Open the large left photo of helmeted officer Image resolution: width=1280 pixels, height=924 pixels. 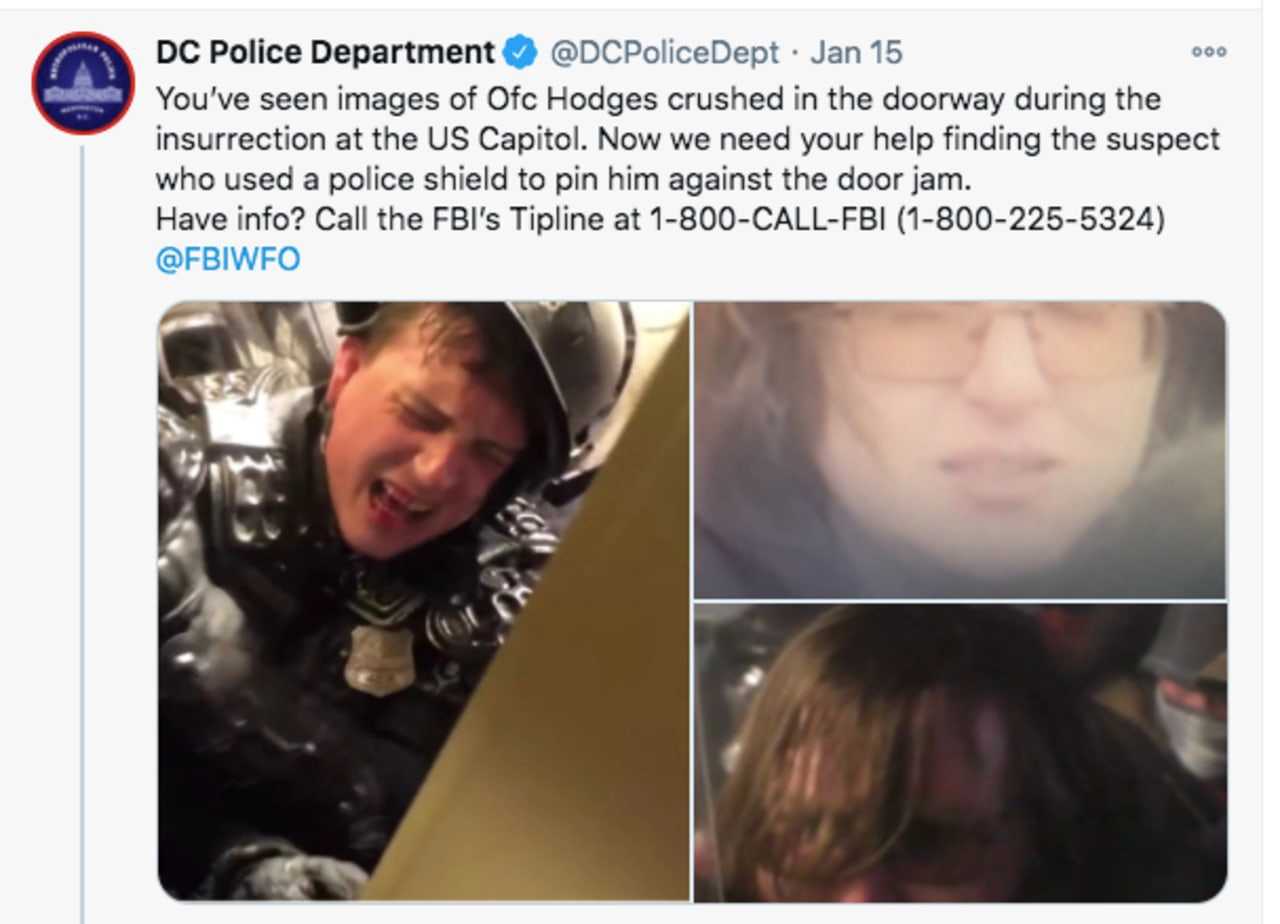(x=424, y=601)
